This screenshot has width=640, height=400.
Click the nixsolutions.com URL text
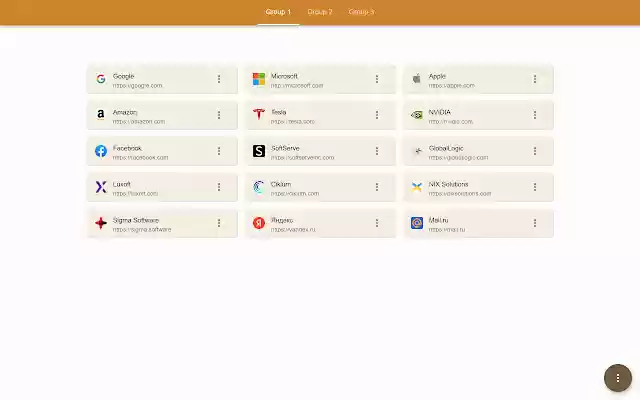pyautogui.click(x=460, y=193)
